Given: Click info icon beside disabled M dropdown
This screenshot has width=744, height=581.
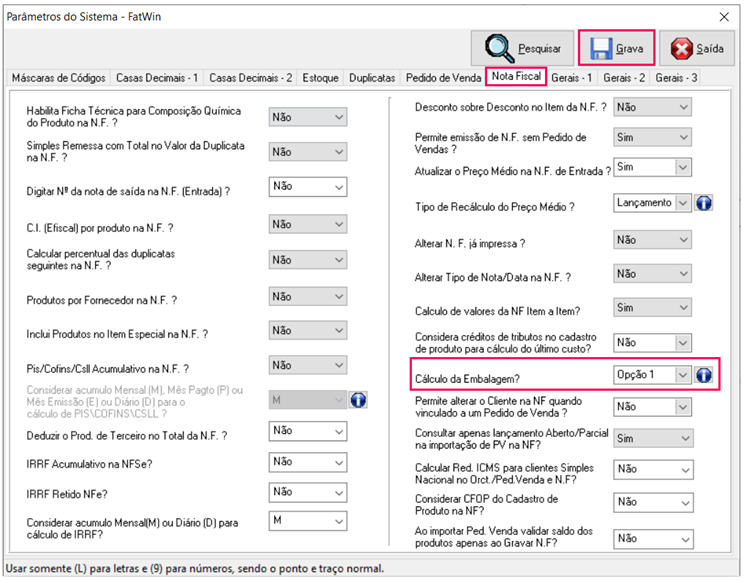Looking at the screenshot, I should (358, 399).
